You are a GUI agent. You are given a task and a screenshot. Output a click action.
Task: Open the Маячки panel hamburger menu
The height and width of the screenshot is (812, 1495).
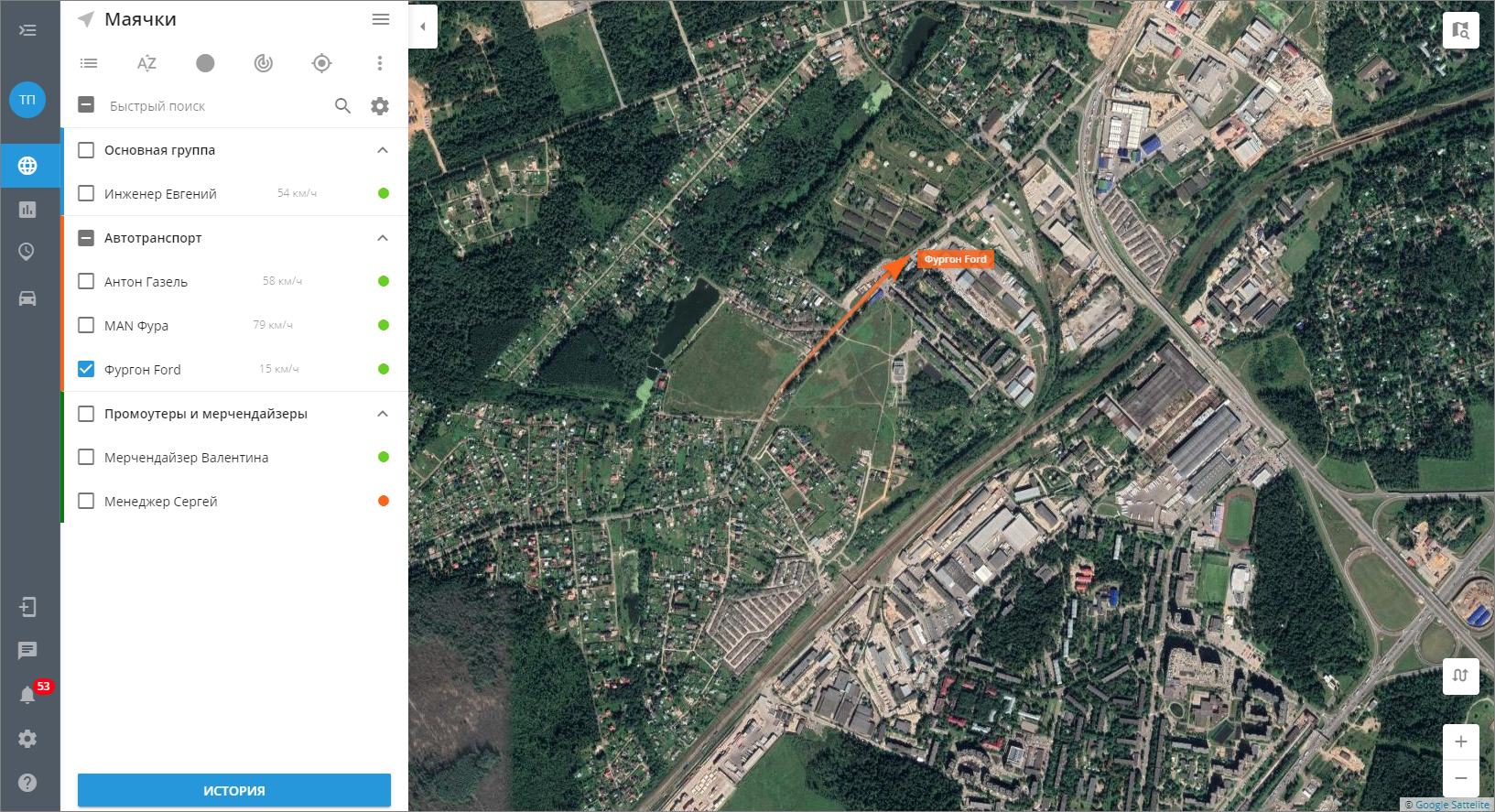point(381,19)
